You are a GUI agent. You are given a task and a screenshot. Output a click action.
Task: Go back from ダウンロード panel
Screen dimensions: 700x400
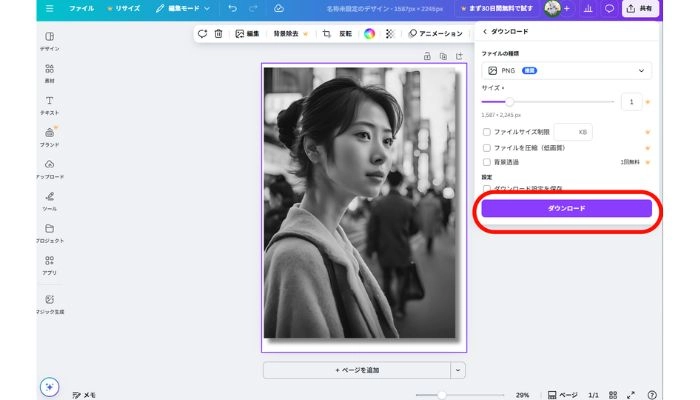(x=485, y=32)
